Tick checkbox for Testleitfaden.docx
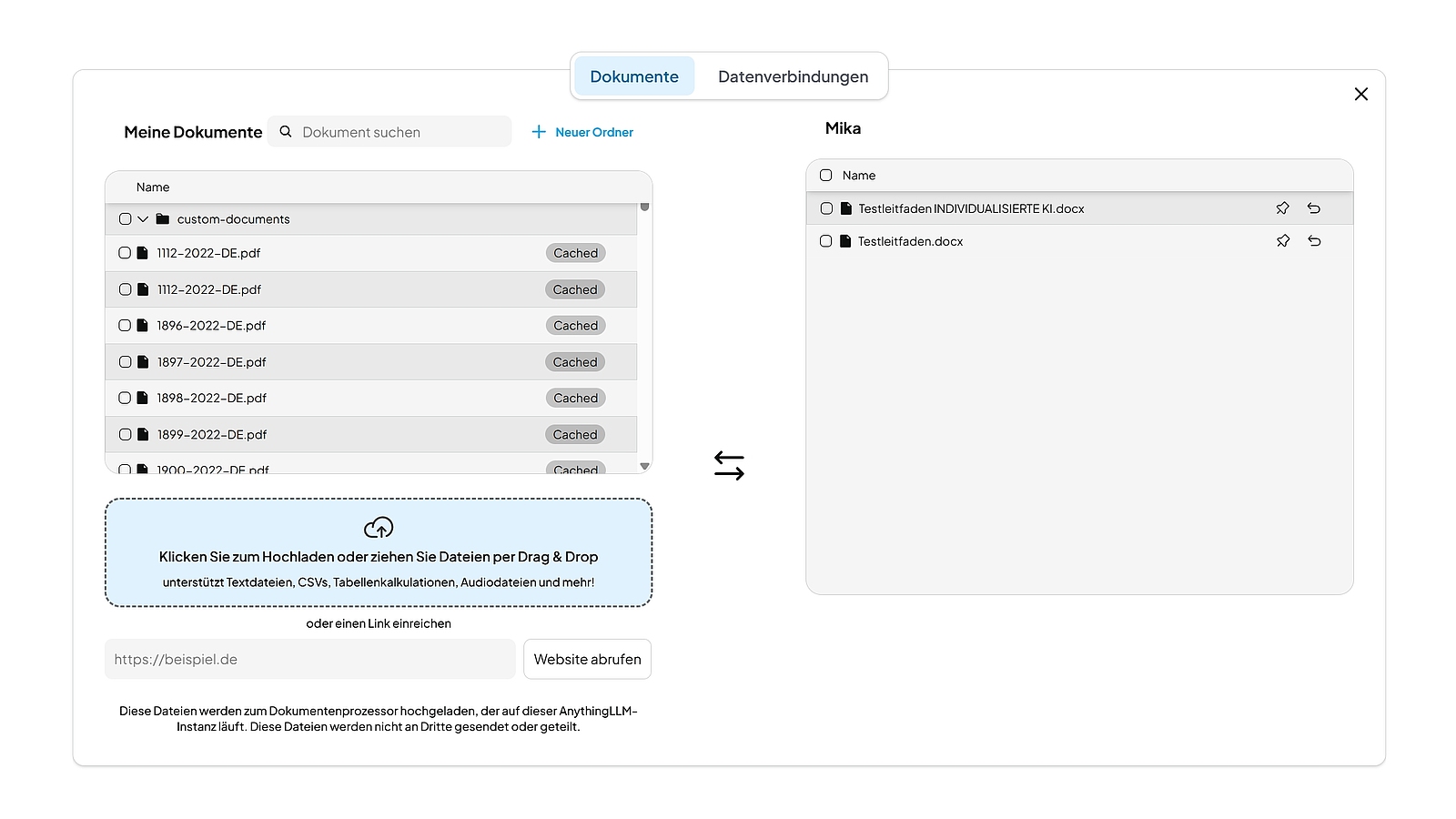 pos(826,241)
